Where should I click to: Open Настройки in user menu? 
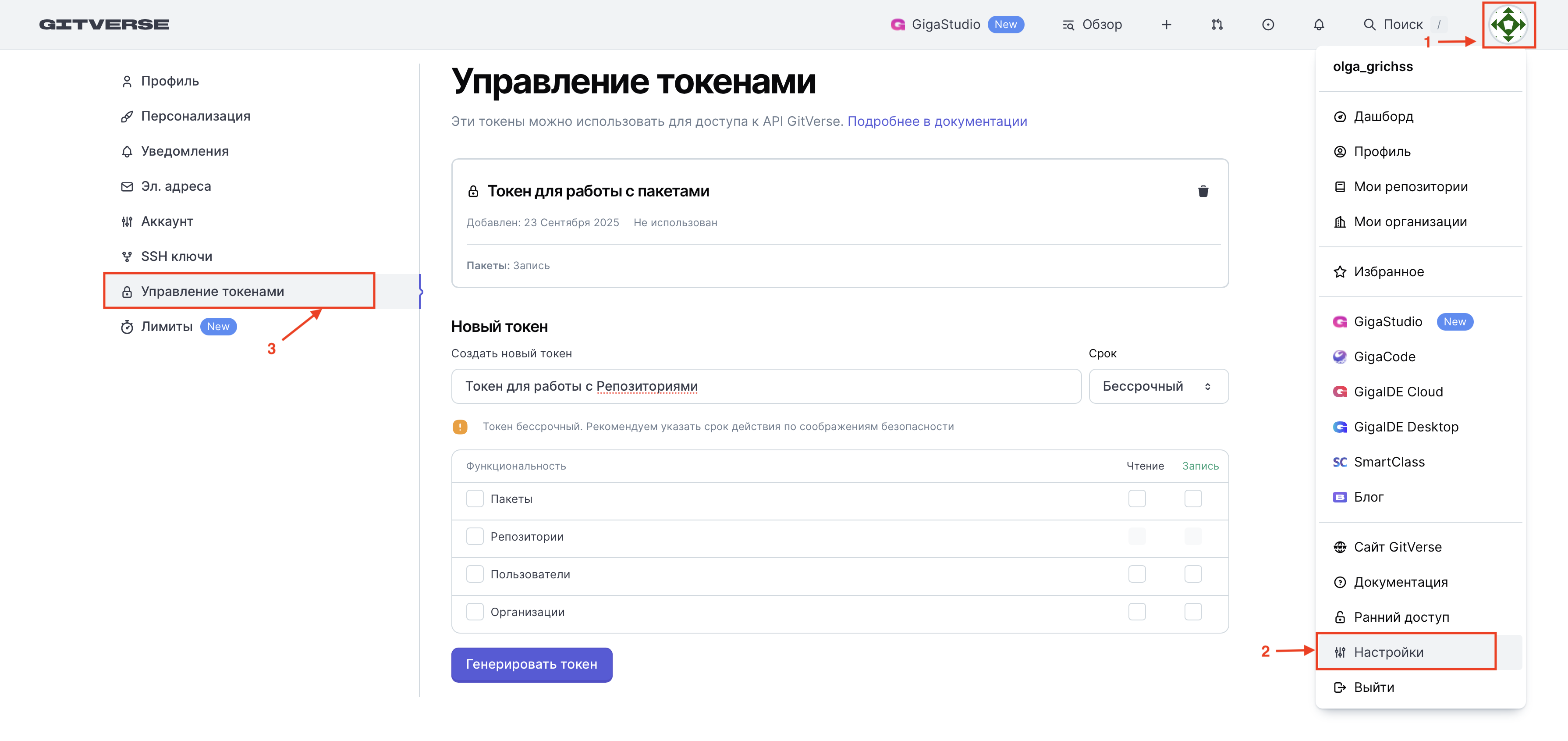tap(1388, 652)
